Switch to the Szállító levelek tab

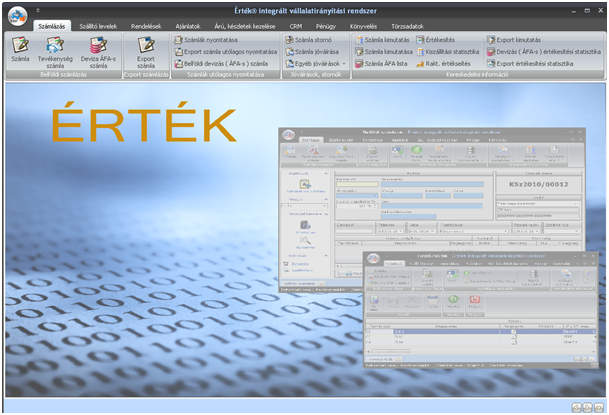point(98,26)
